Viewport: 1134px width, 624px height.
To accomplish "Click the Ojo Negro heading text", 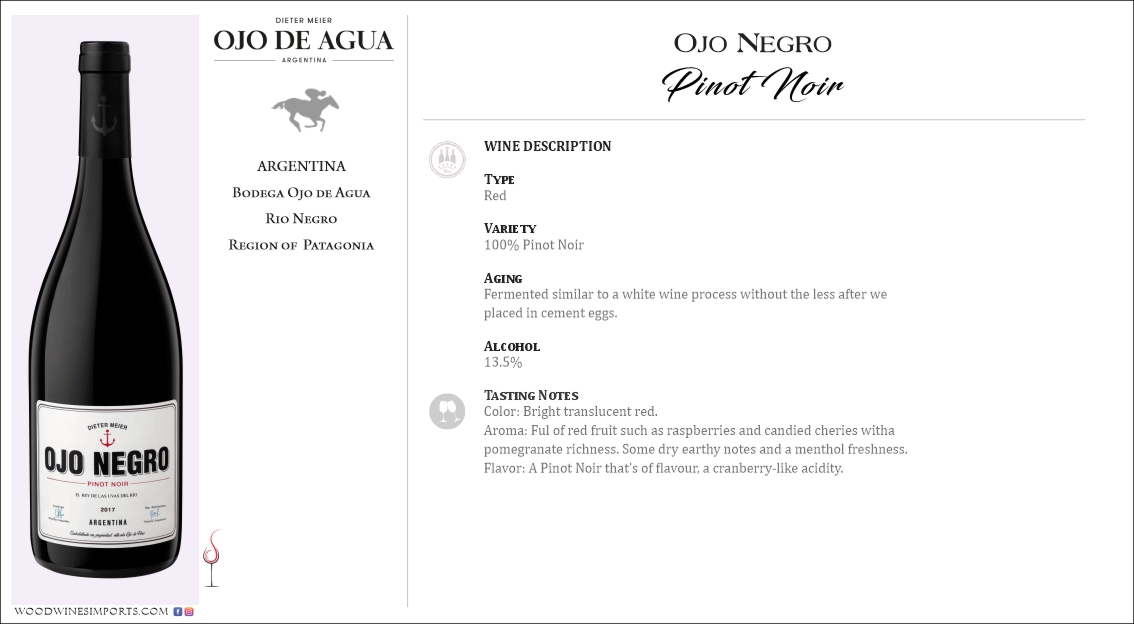I will [x=753, y=44].
